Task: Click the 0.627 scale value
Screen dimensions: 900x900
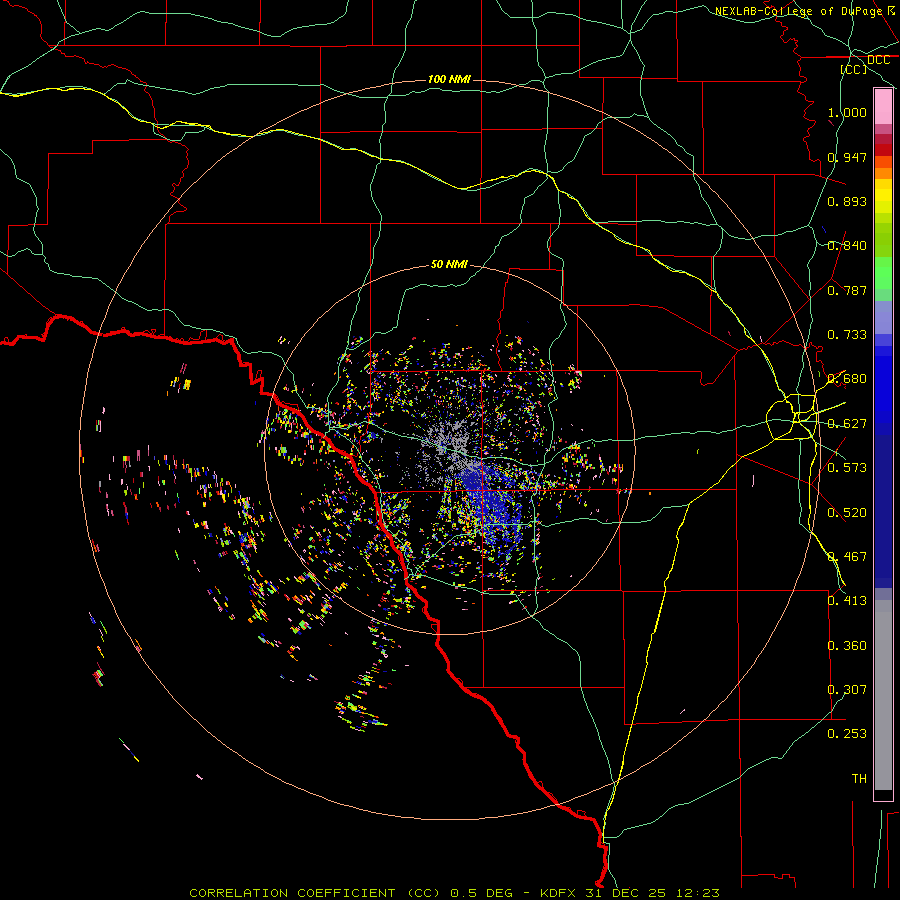Action: point(847,424)
